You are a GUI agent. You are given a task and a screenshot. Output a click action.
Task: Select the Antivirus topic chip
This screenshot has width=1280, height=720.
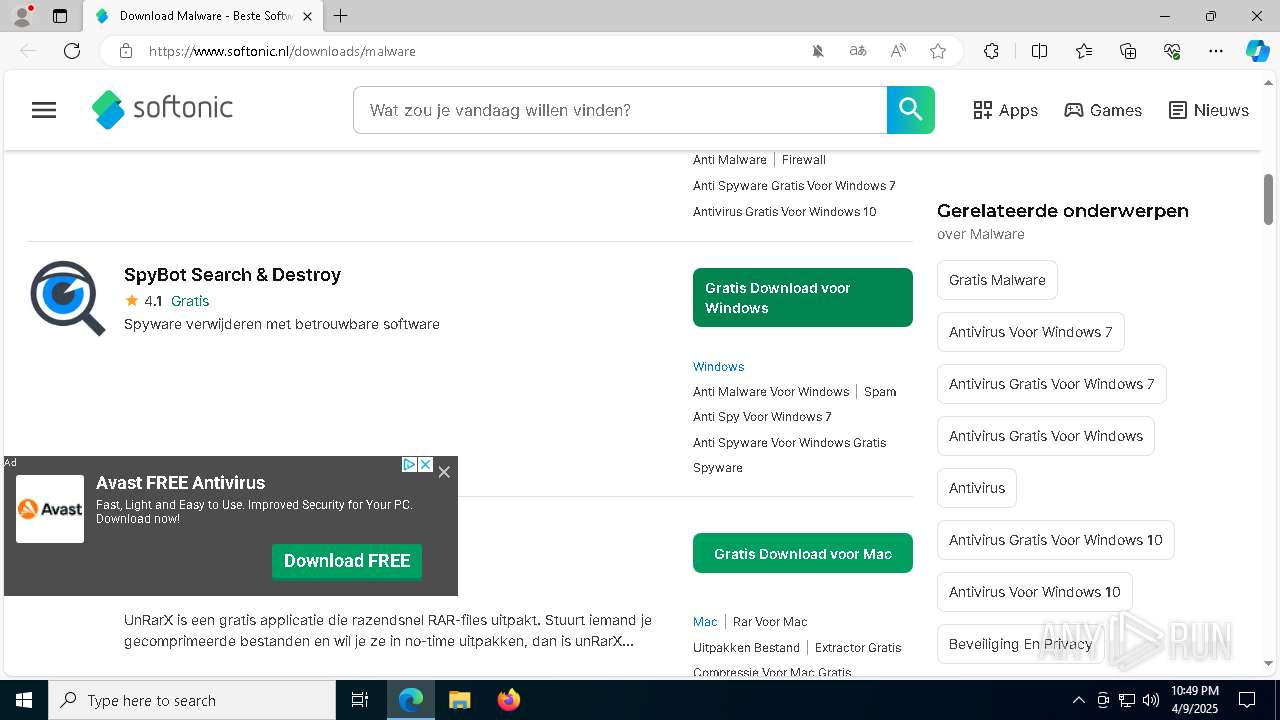[977, 488]
